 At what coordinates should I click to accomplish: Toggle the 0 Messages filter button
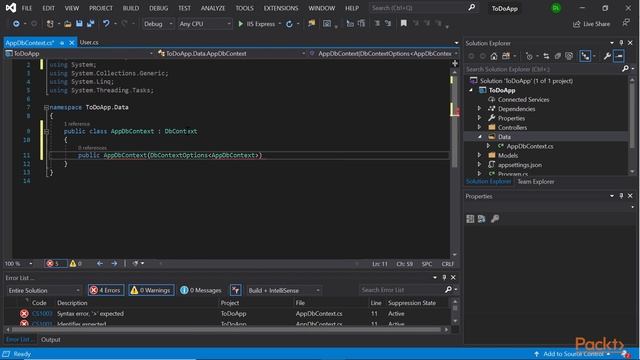coord(200,290)
